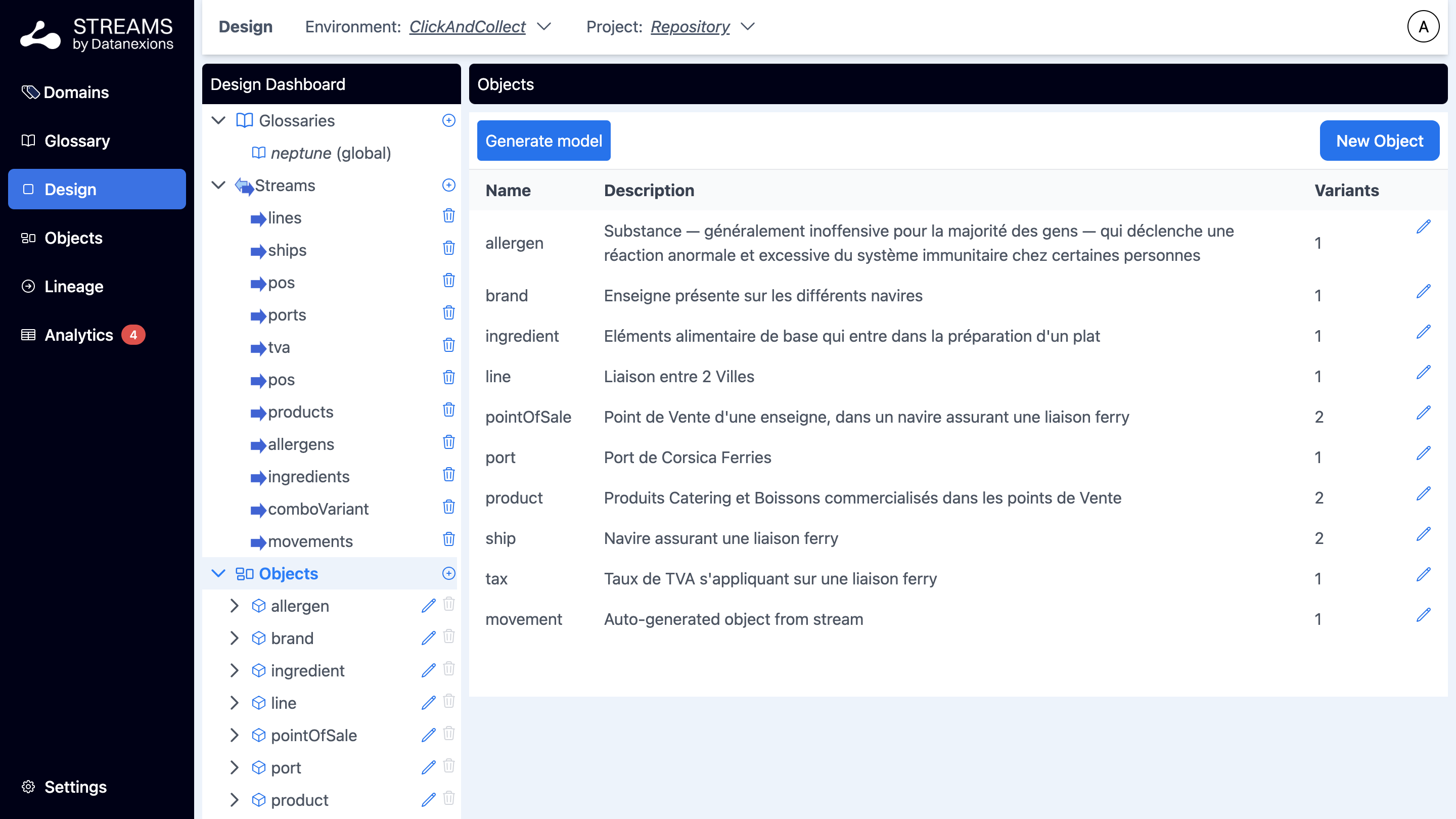Edit the allergen row with pencil icon
The height and width of the screenshot is (819, 1456).
[x=1423, y=226]
